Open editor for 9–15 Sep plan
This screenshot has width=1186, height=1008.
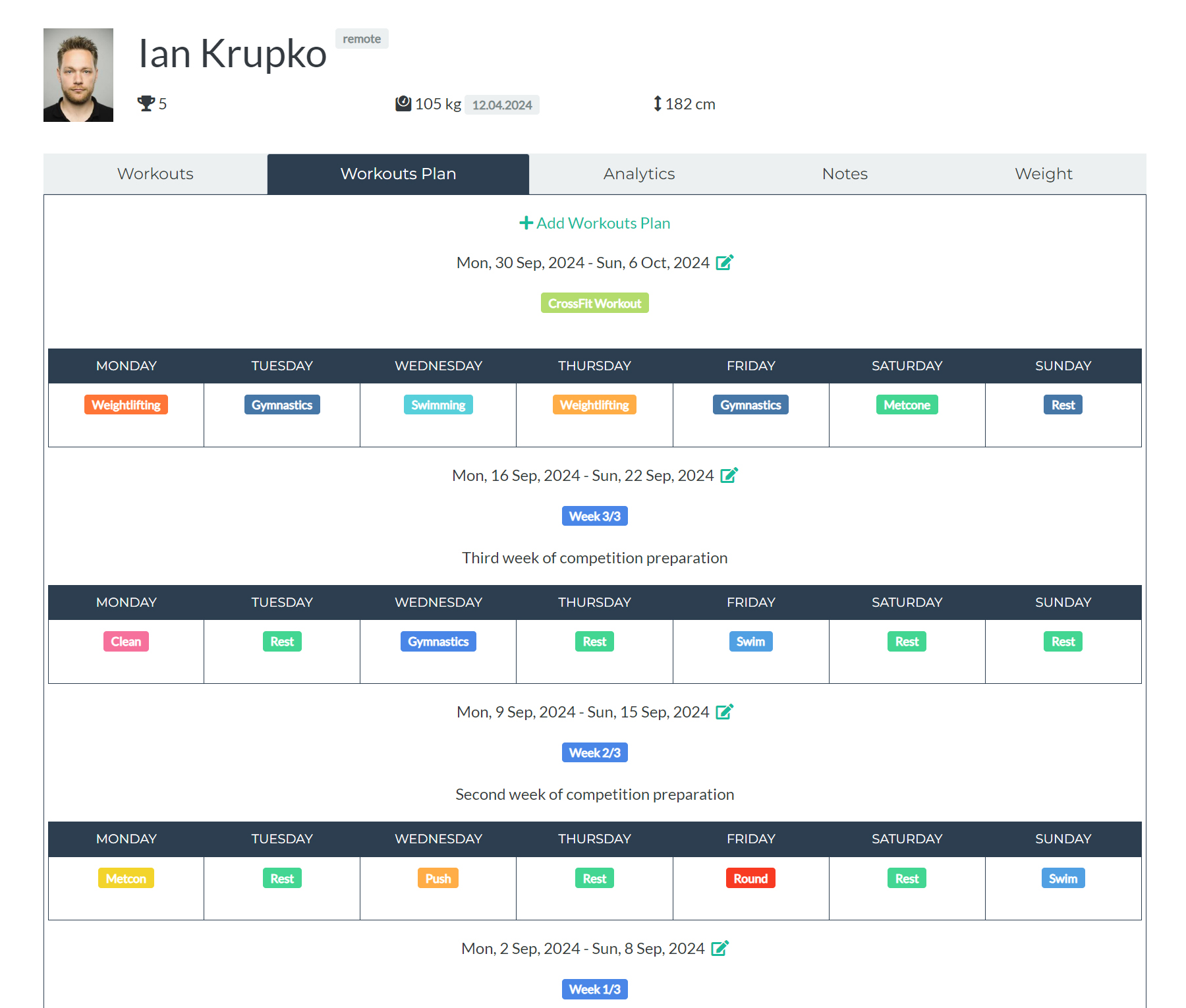pos(724,712)
